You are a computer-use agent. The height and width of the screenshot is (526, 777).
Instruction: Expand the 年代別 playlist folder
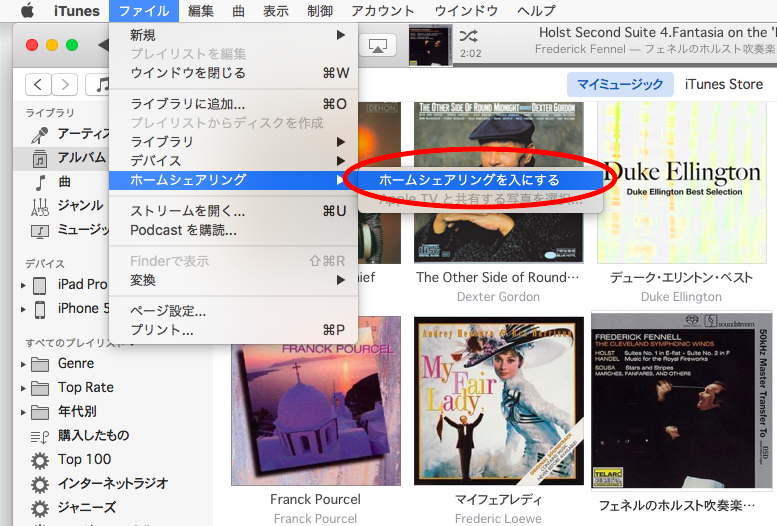(23, 411)
